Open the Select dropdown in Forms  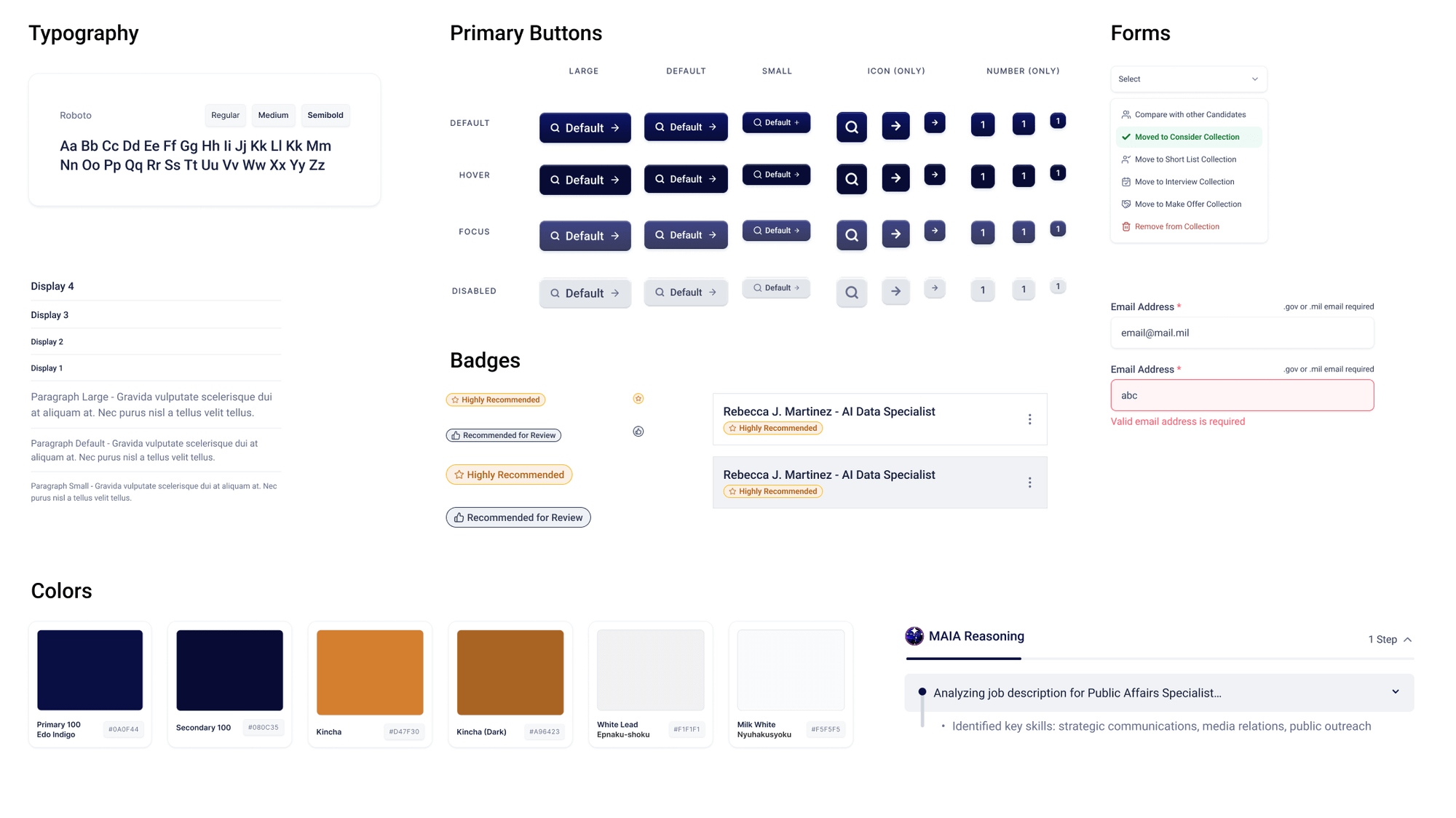(1188, 79)
